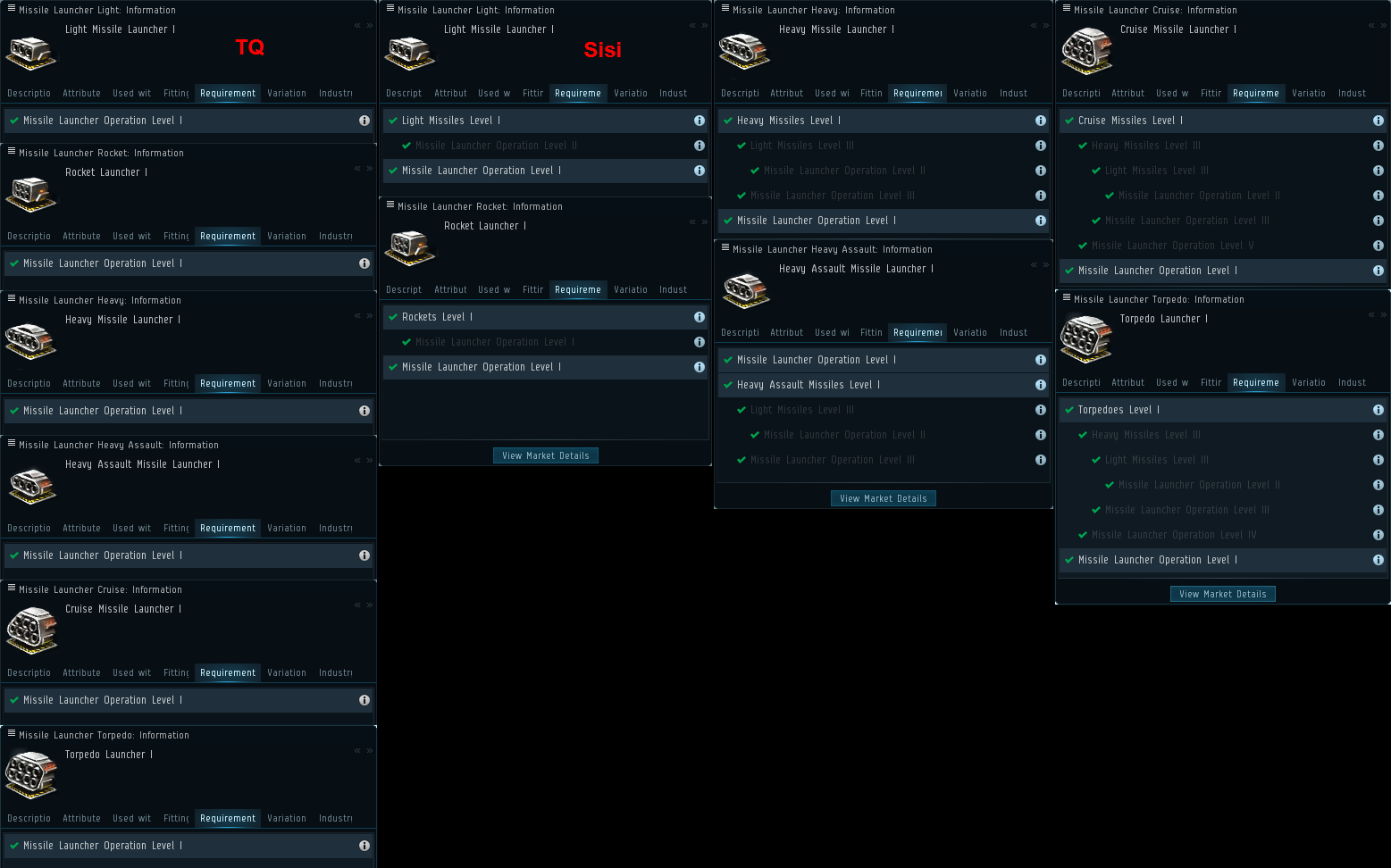
Task: Heavy Assault Launcher icon in window listing Heavy Assault Missiles
Action: coord(746,289)
